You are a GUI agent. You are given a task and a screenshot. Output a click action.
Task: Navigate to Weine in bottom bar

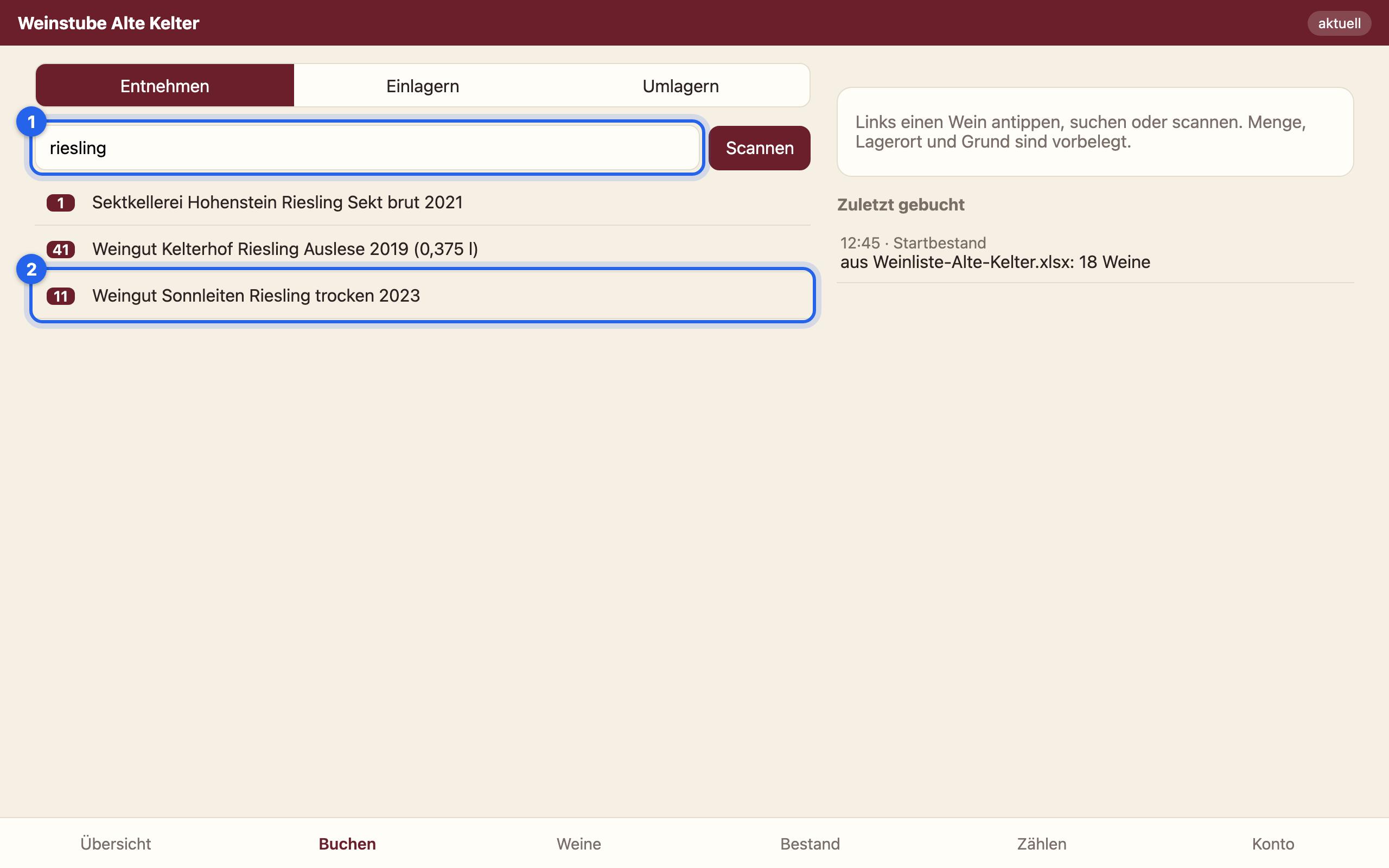[x=578, y=843]
